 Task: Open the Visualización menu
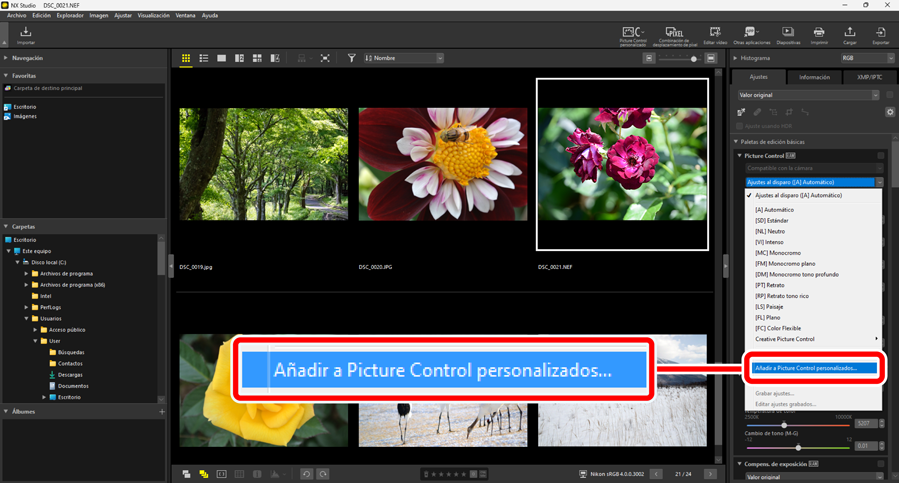pos(153,16)
